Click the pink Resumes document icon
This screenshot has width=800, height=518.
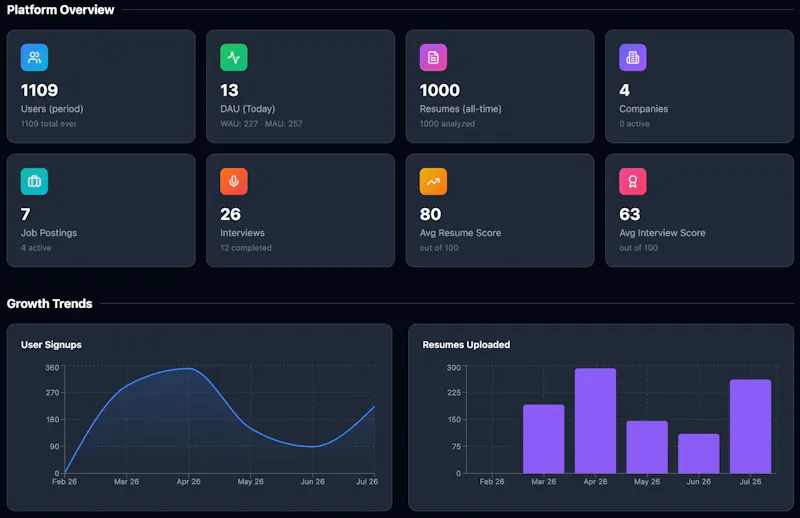click(433, 57)
